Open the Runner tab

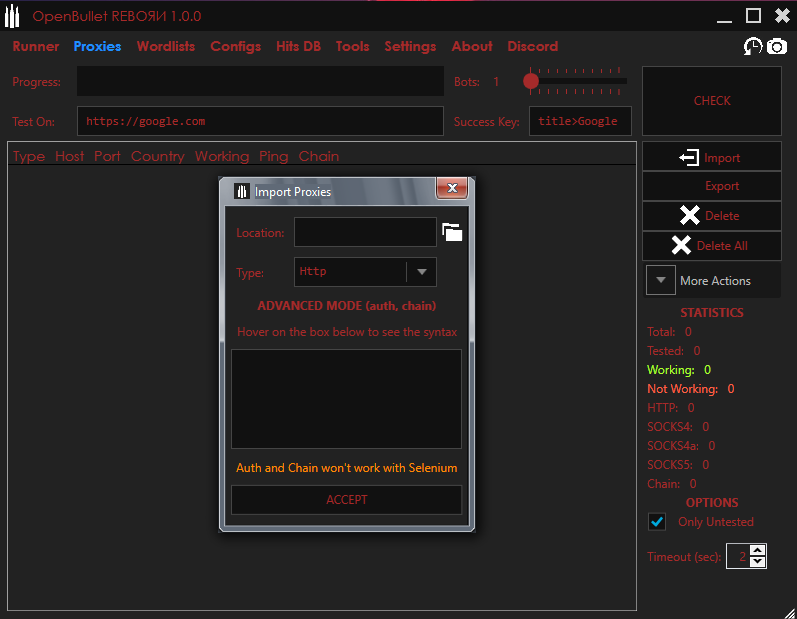click(36, 46)
